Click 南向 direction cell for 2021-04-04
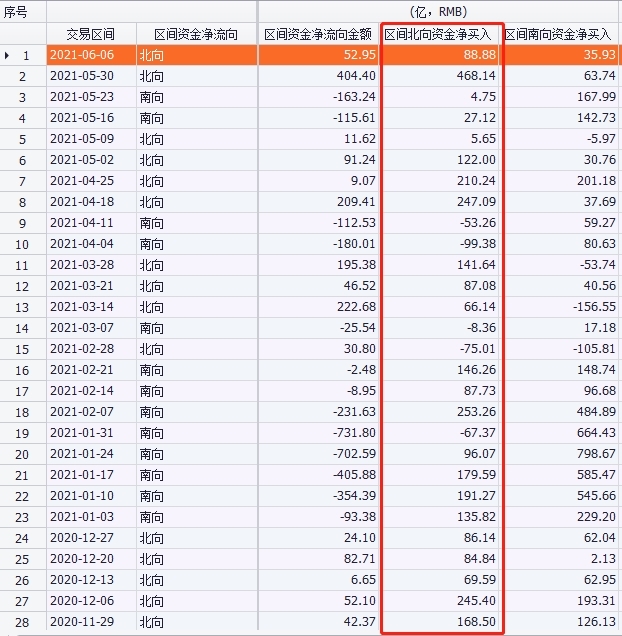This screenshot has height=636, width=622. click(196, 244)
